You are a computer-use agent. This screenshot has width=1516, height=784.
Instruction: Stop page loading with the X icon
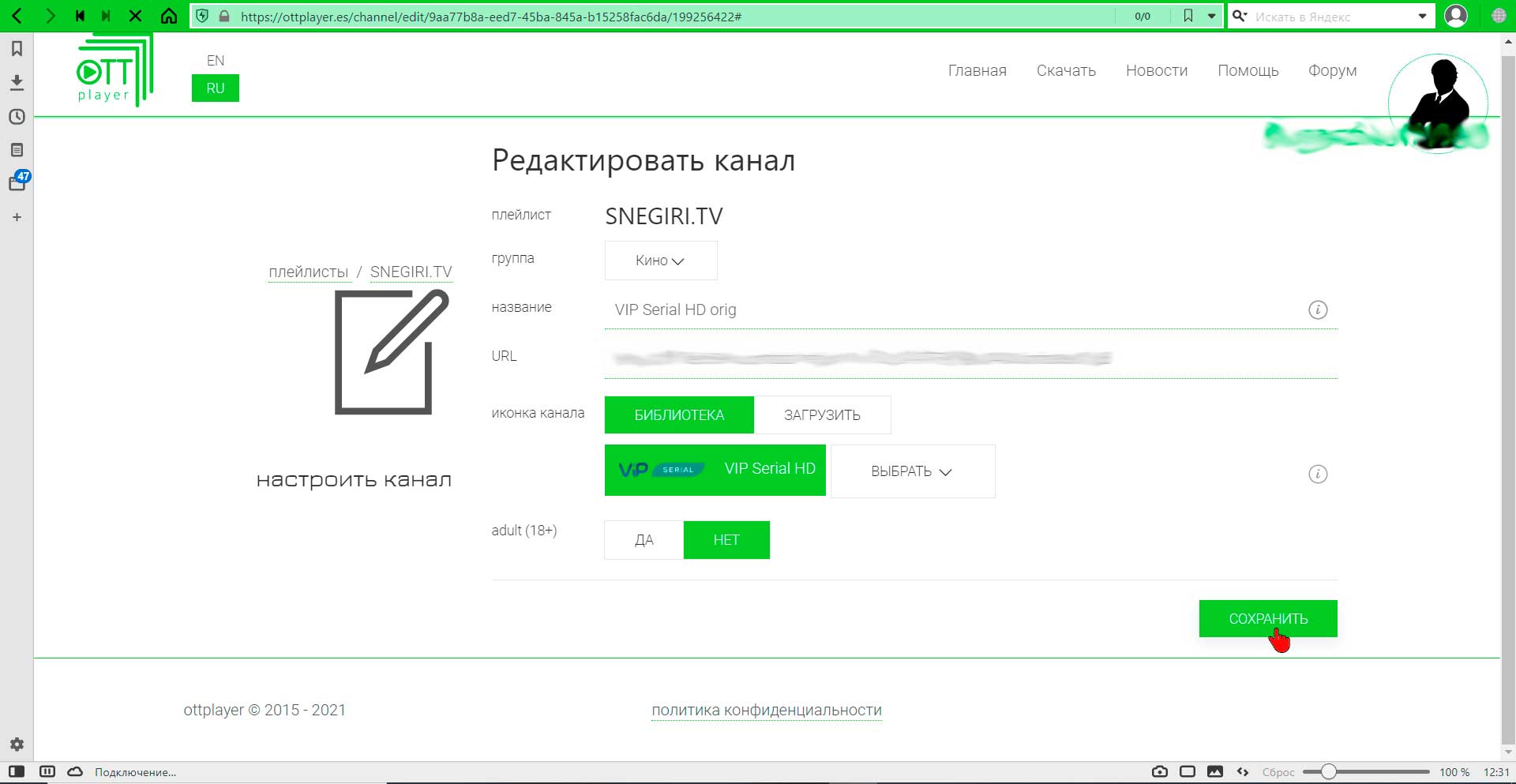tap(136, 16)
